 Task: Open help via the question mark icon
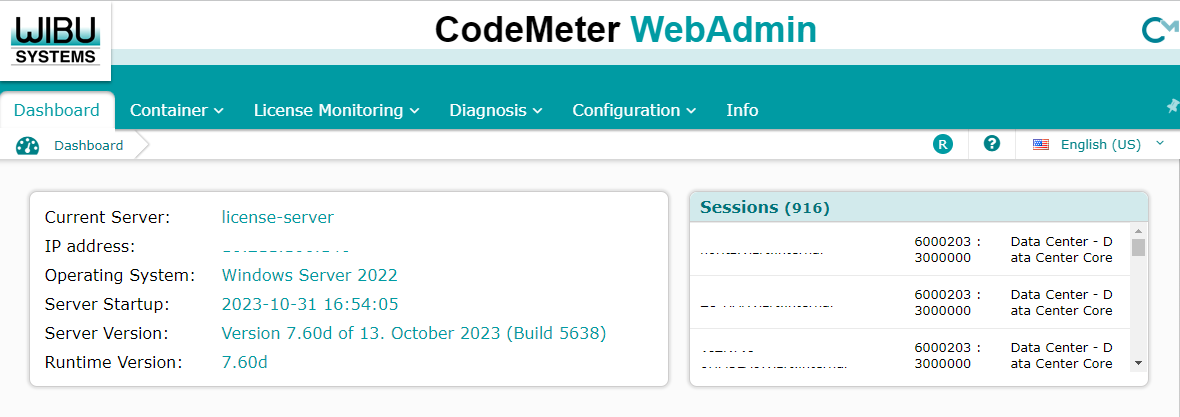point(992,144)
